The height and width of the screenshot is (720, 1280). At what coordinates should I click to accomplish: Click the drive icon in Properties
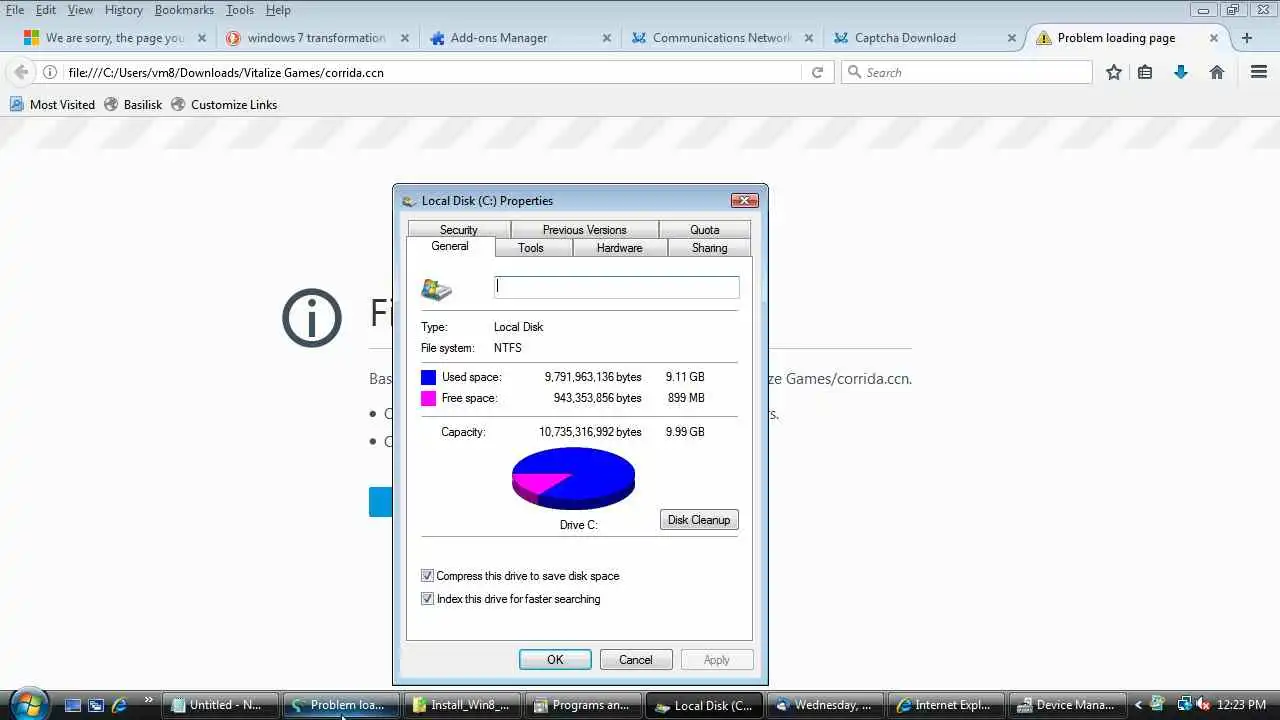pyautogui.click(x=437, y=289)
